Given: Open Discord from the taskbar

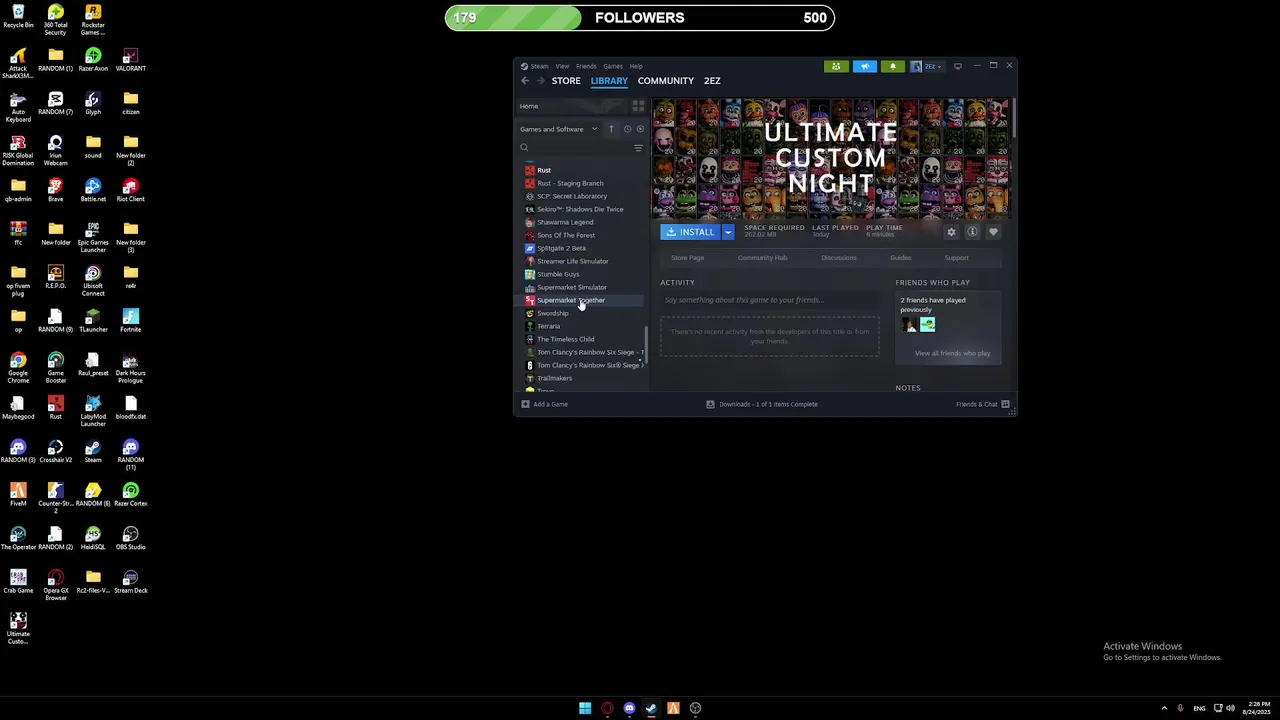Looking at the screenshot, I should pyautogui.click(x=629, y=708).
